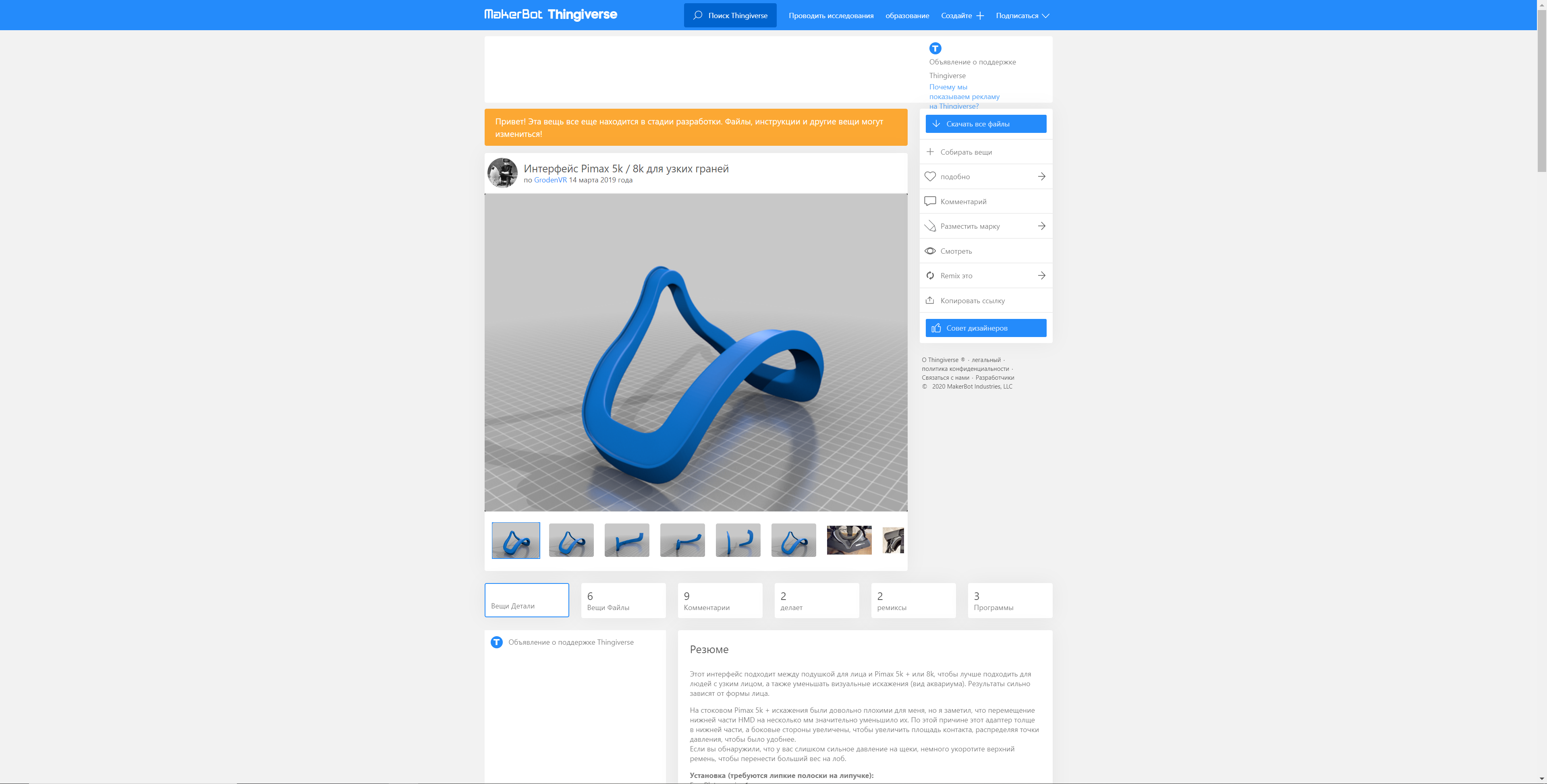Click the main 3D model preview image
This screenshot has width=1547, height=784.
tap(695, 352)
